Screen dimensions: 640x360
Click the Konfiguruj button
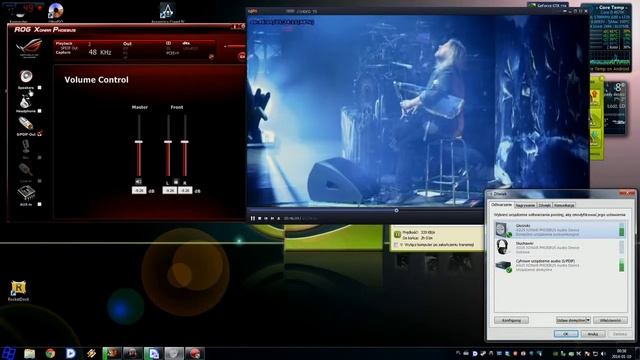point(511,320)
